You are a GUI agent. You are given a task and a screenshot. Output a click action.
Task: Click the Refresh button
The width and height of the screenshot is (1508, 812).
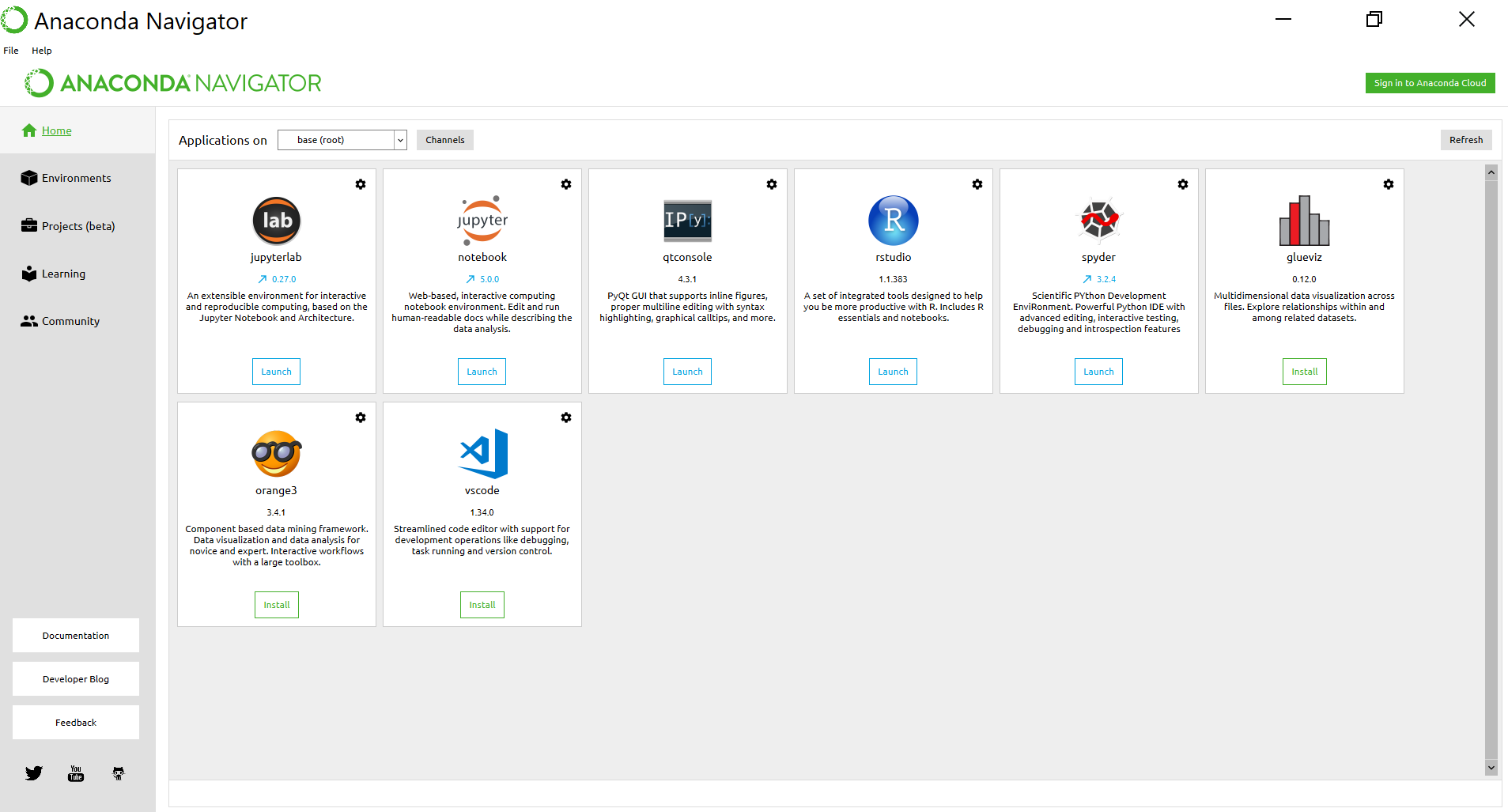tap(1466, 140)
